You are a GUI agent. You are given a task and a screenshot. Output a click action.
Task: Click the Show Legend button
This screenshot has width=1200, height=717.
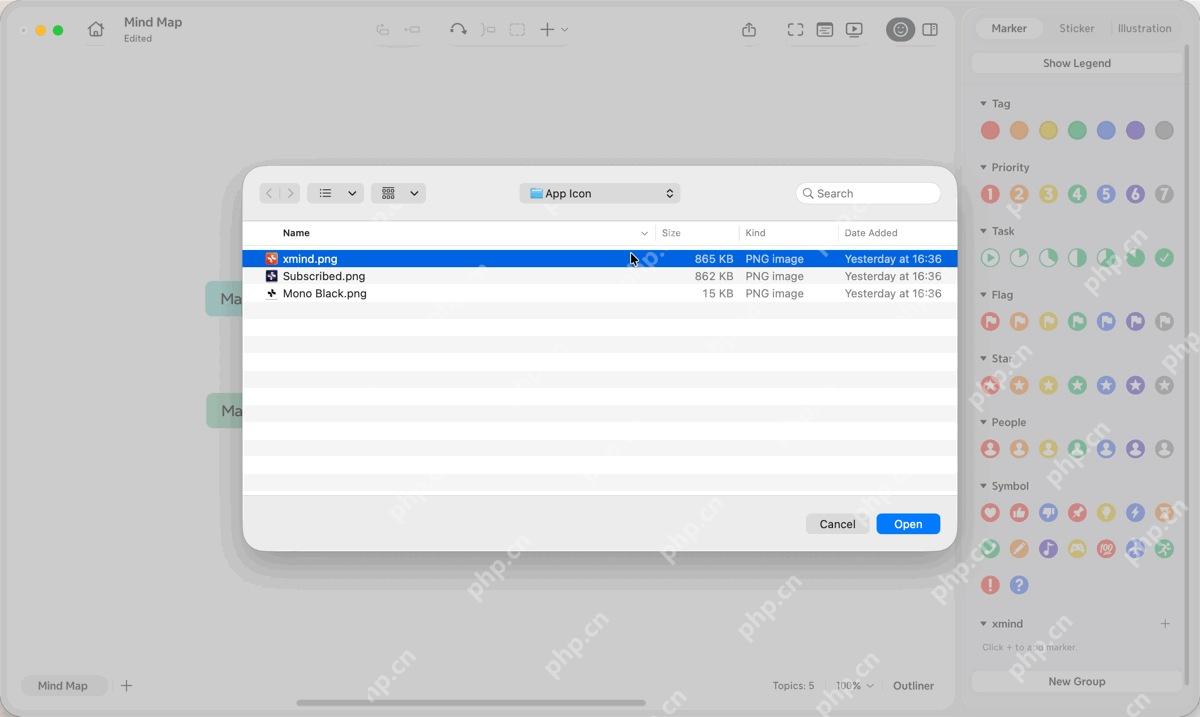coord(1077,63)
